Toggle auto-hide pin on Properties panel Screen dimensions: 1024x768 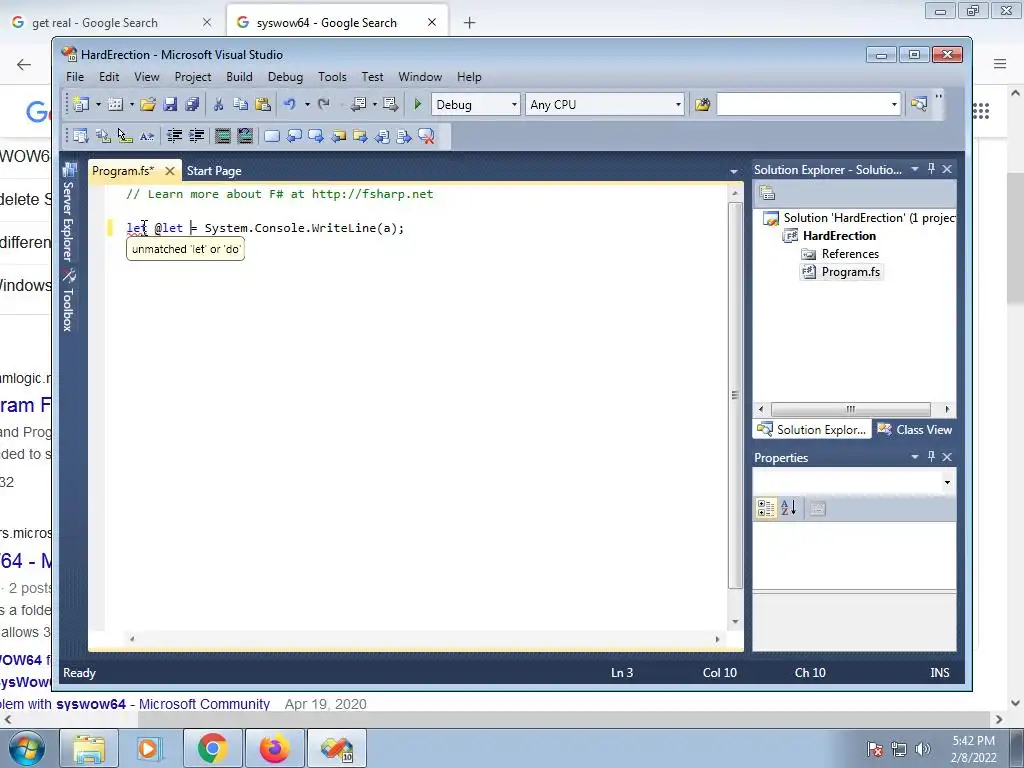(x=931, y=456)
